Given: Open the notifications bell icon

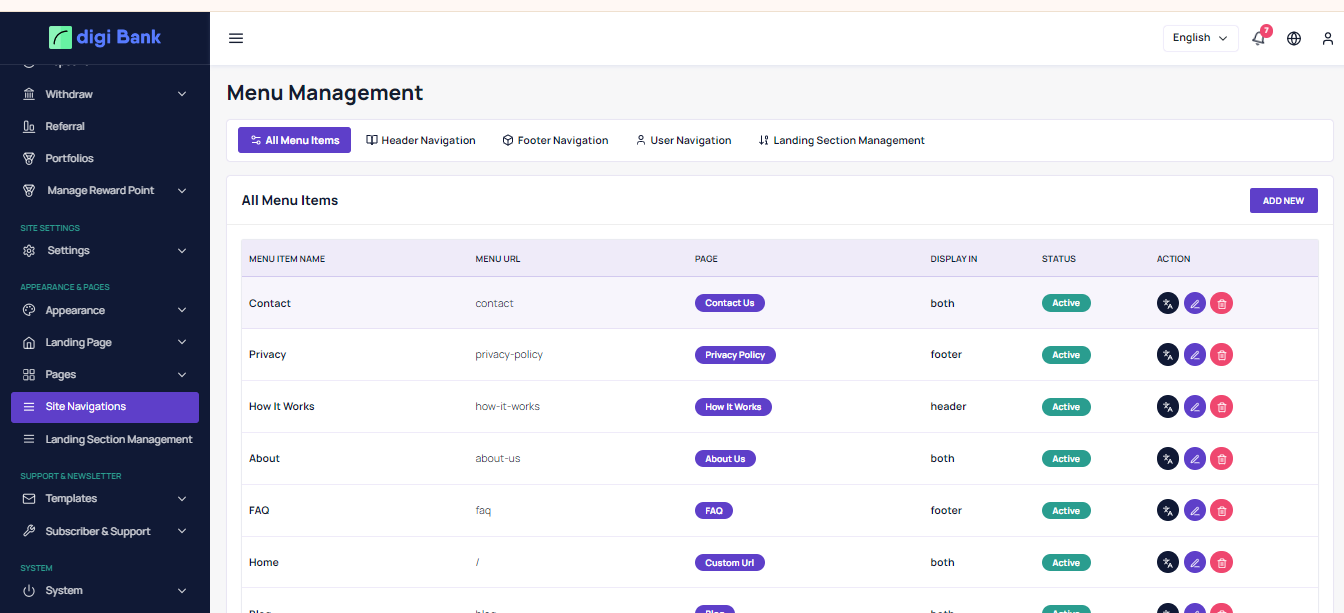Looking at the screenshot, I should pyautogui.click(x=1259, y=38).
